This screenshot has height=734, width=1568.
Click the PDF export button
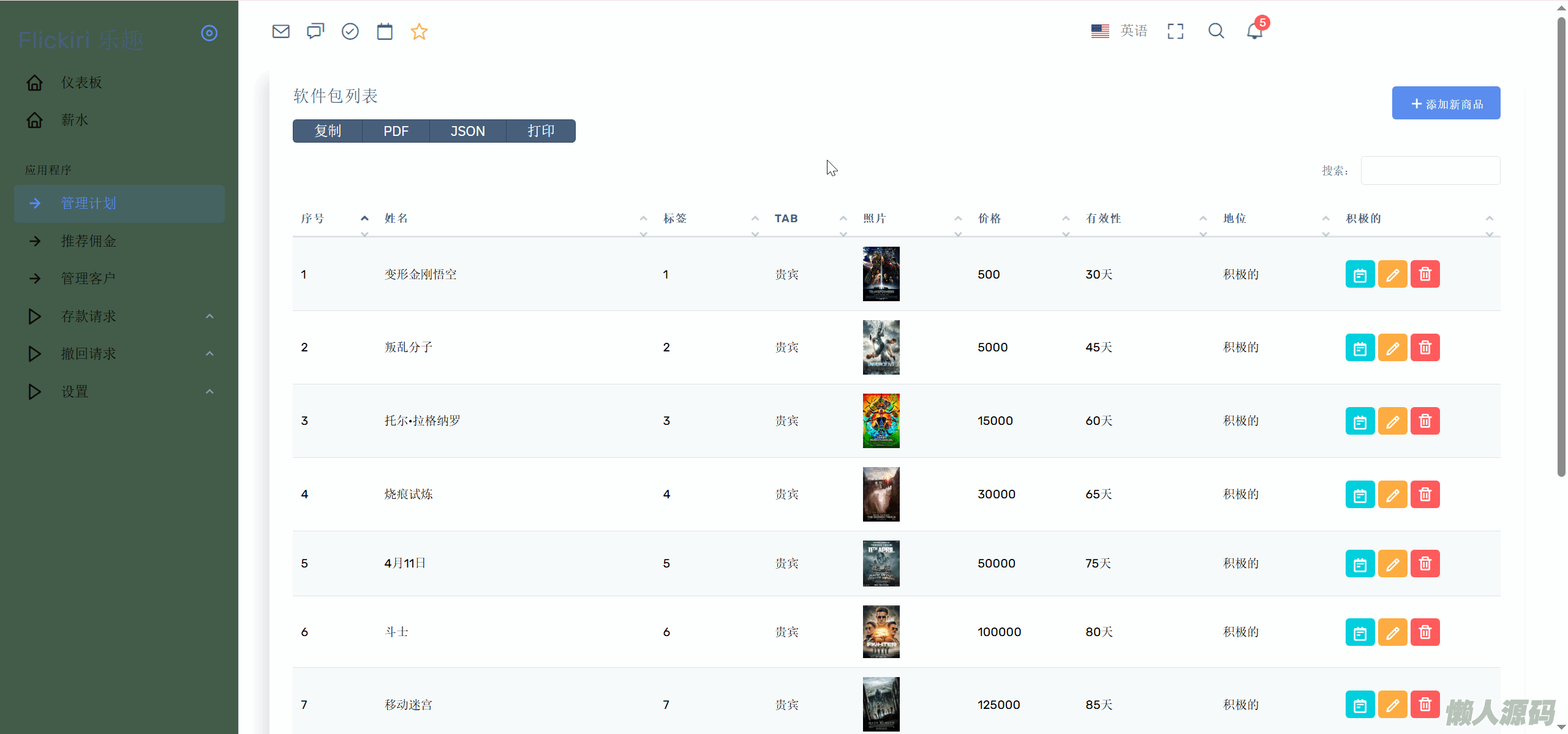click(x=396, y=131)
